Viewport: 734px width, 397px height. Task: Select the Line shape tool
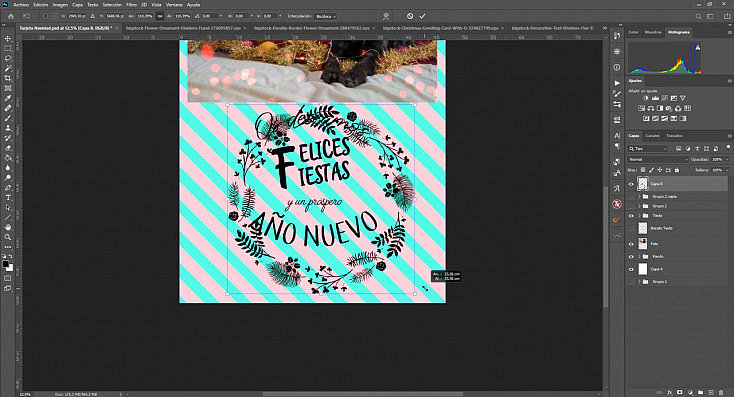[x=7, y=218]
